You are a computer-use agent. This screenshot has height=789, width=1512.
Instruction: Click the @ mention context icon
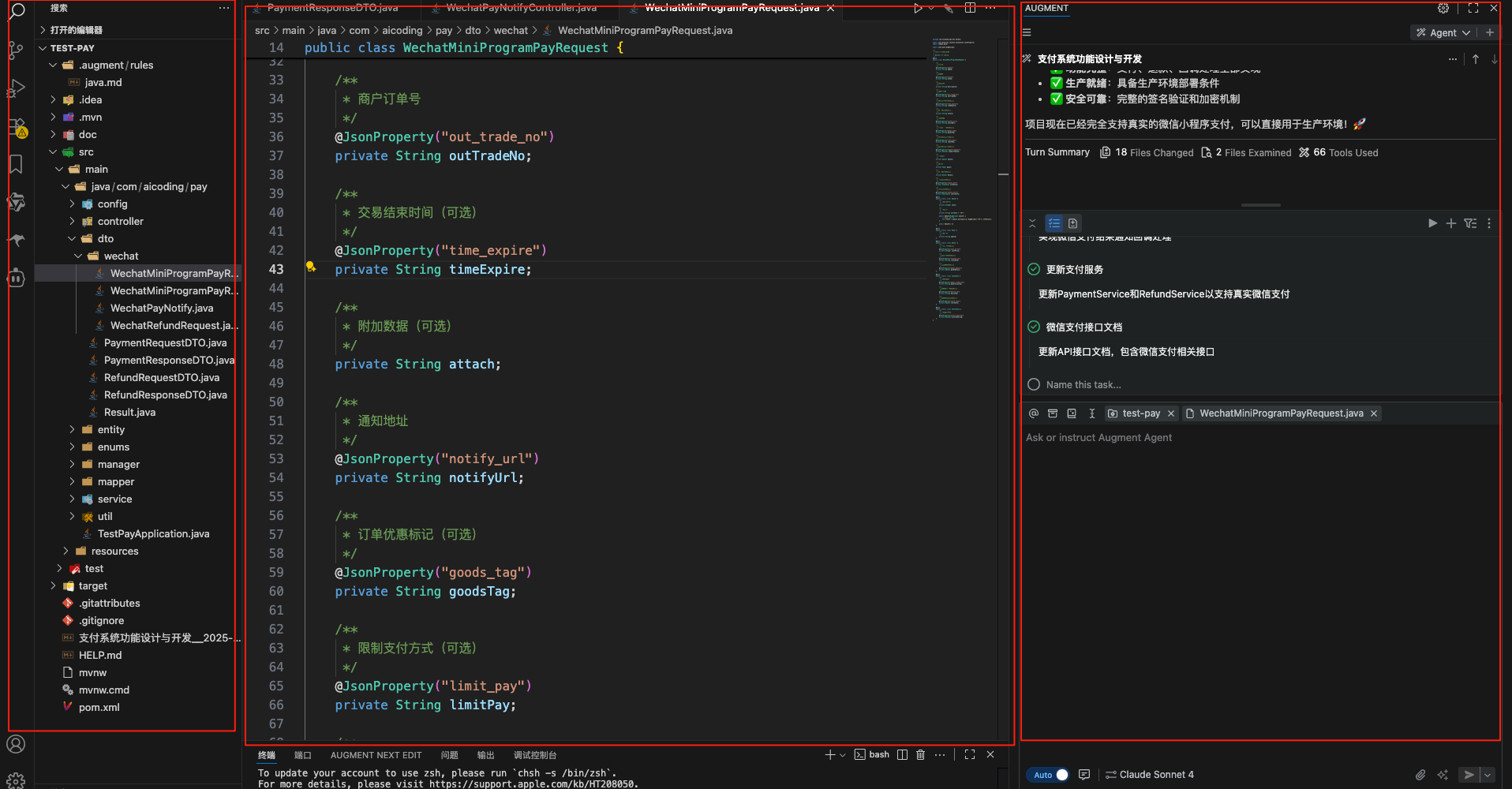pyautogui.click(x=1034, y=413)
